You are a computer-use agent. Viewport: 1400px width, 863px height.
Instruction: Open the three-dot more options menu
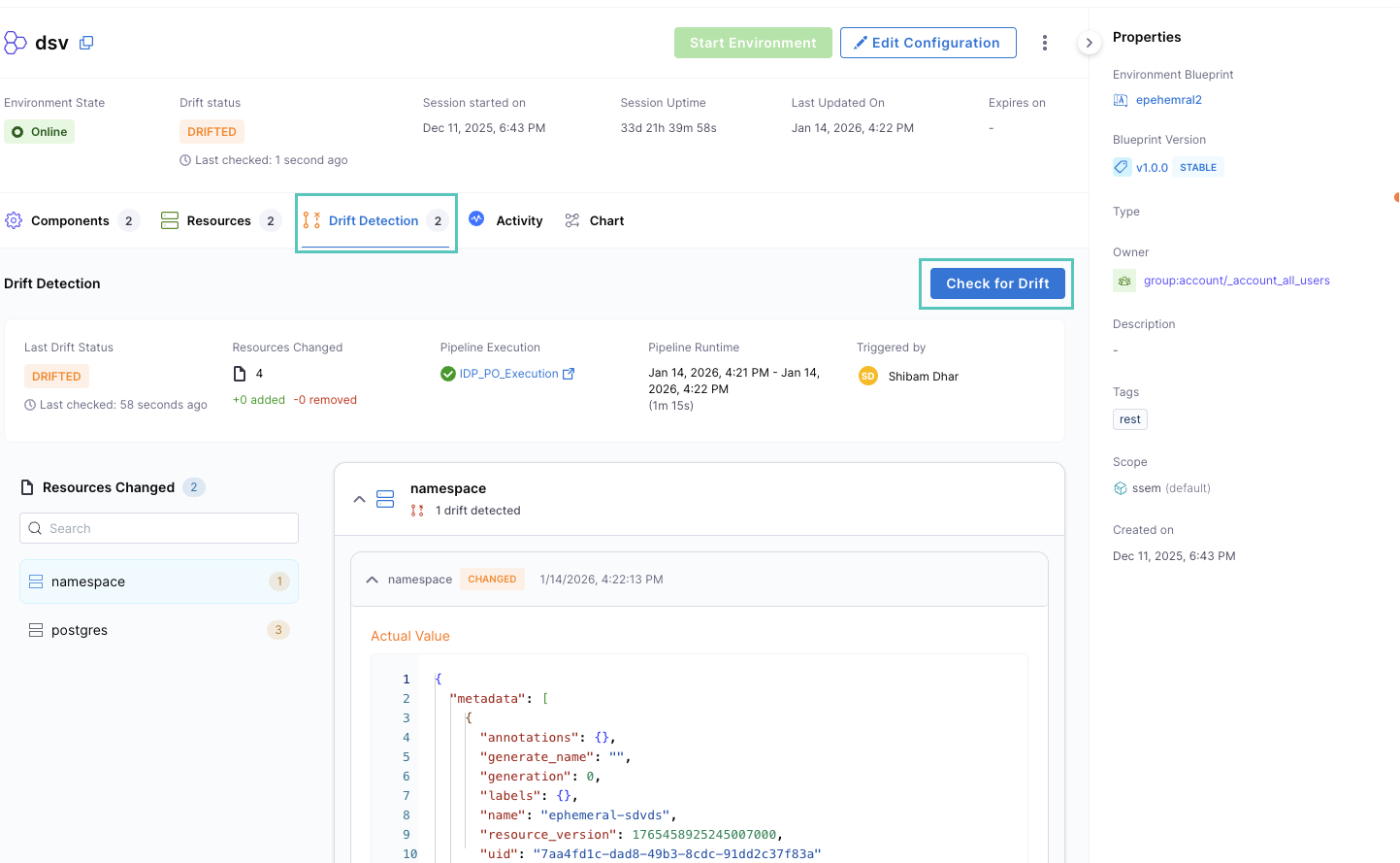1044,43
